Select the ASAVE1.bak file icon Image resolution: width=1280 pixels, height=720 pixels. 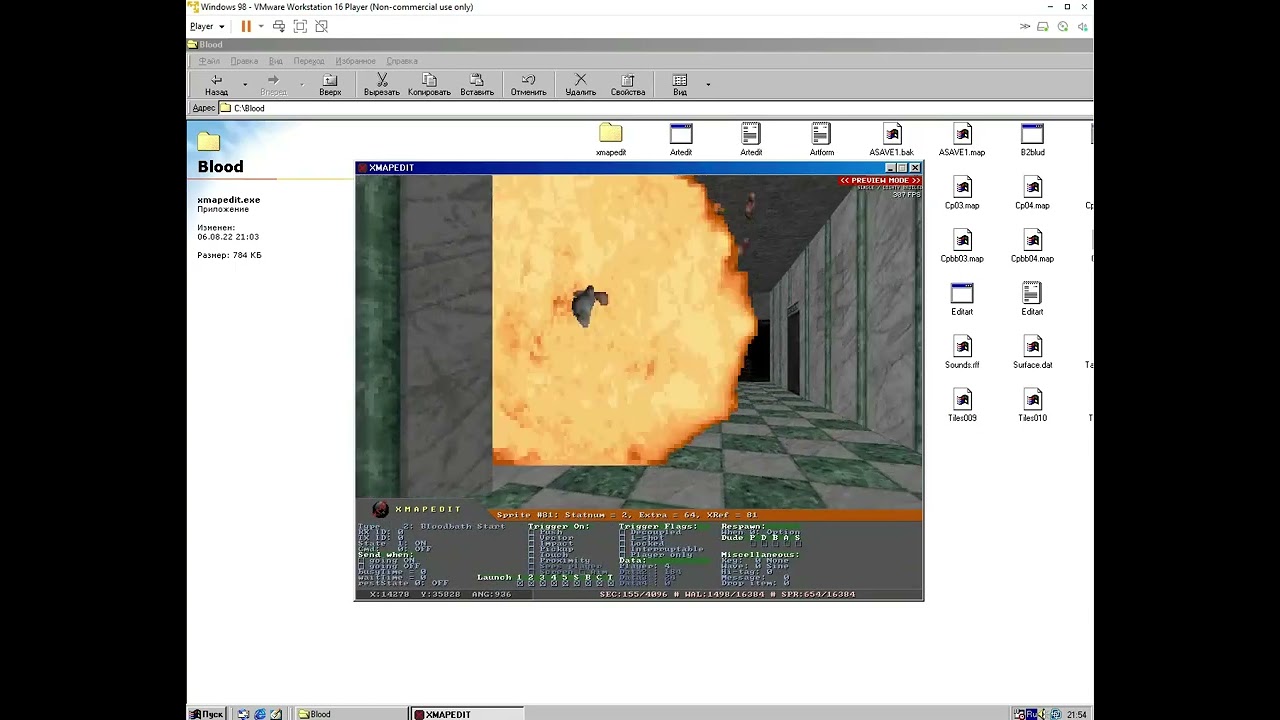tap(891, 133)
